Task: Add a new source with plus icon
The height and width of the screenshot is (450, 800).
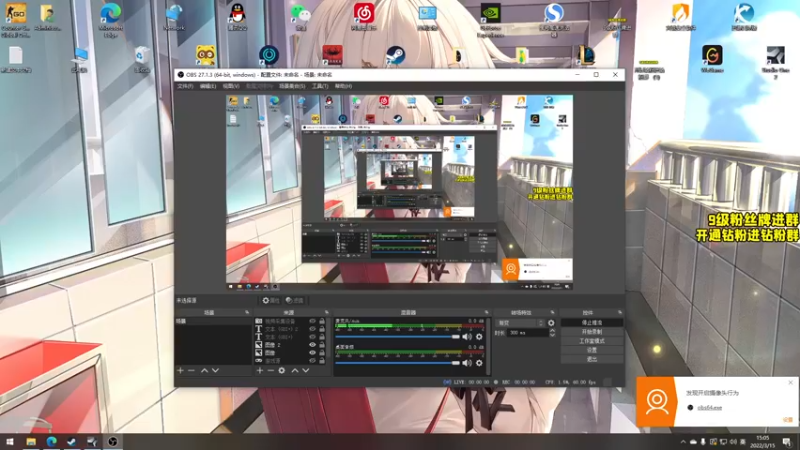Action: point(260,370)
